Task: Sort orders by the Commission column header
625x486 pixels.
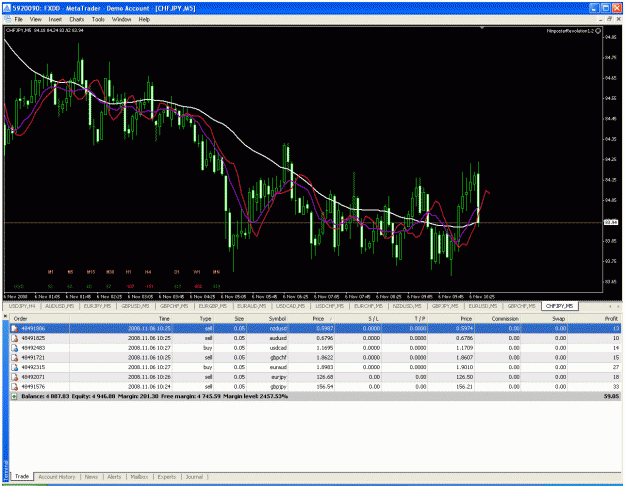Action: click(497, 319)
